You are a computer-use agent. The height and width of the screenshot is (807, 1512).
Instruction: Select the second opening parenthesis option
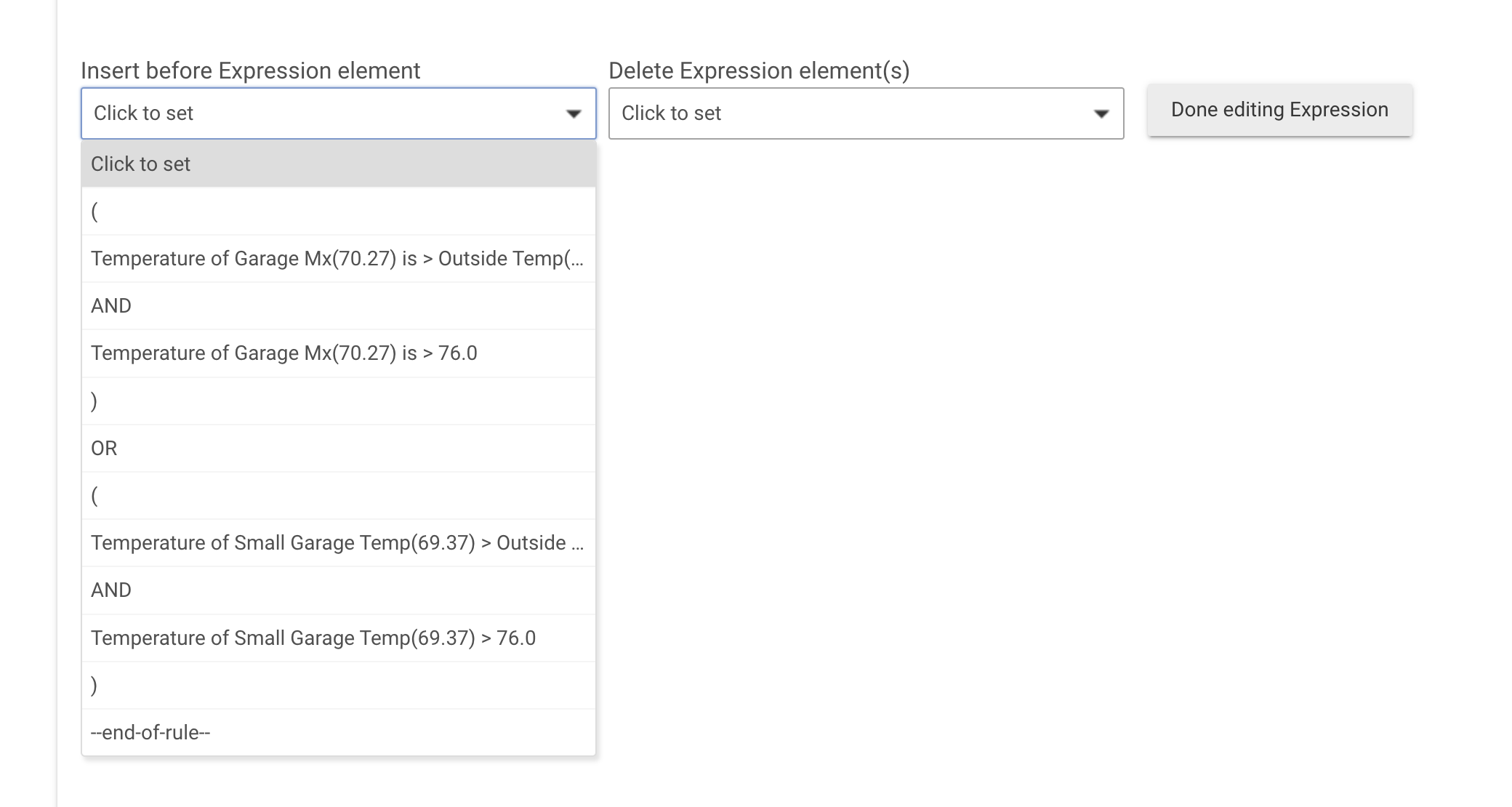[x=339, y=495]
